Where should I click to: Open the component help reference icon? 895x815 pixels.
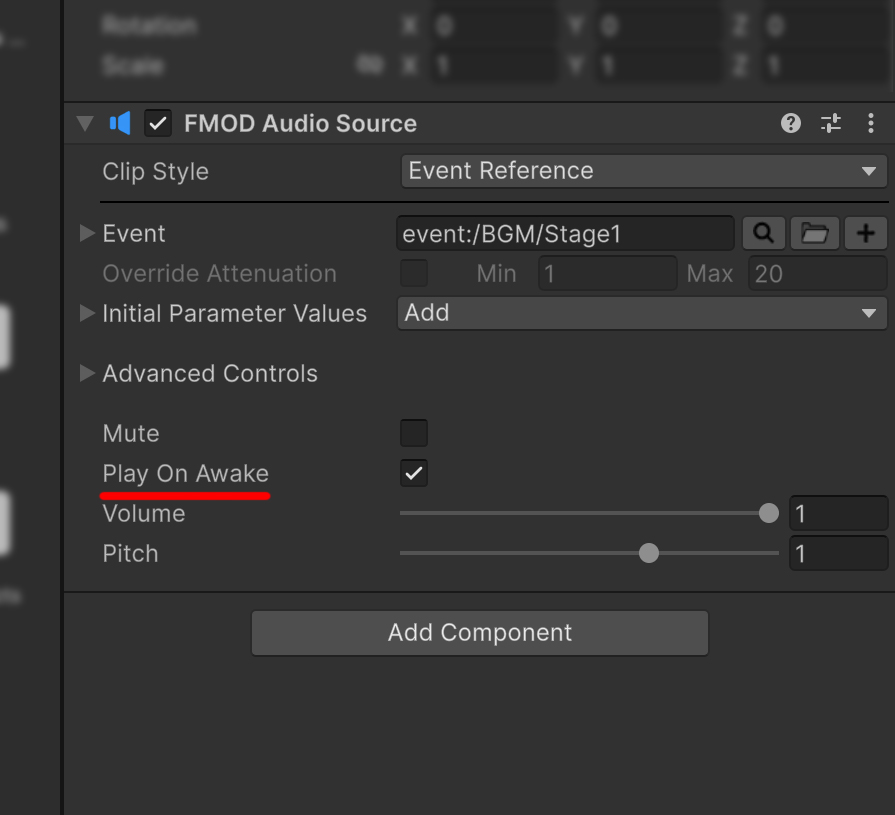(x=791, y=123)
